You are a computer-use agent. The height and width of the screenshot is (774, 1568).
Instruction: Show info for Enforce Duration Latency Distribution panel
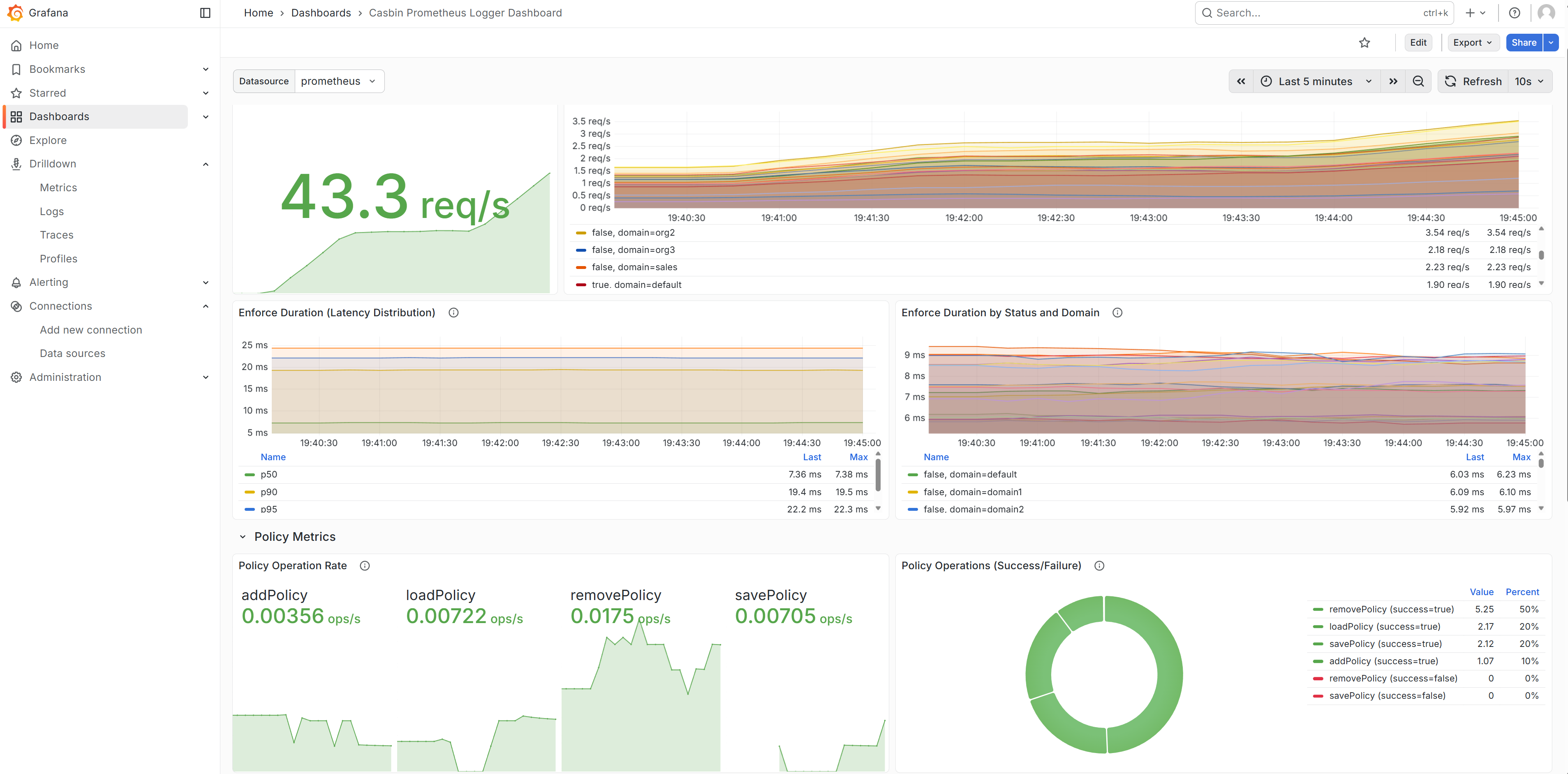[x=453, y=313]
